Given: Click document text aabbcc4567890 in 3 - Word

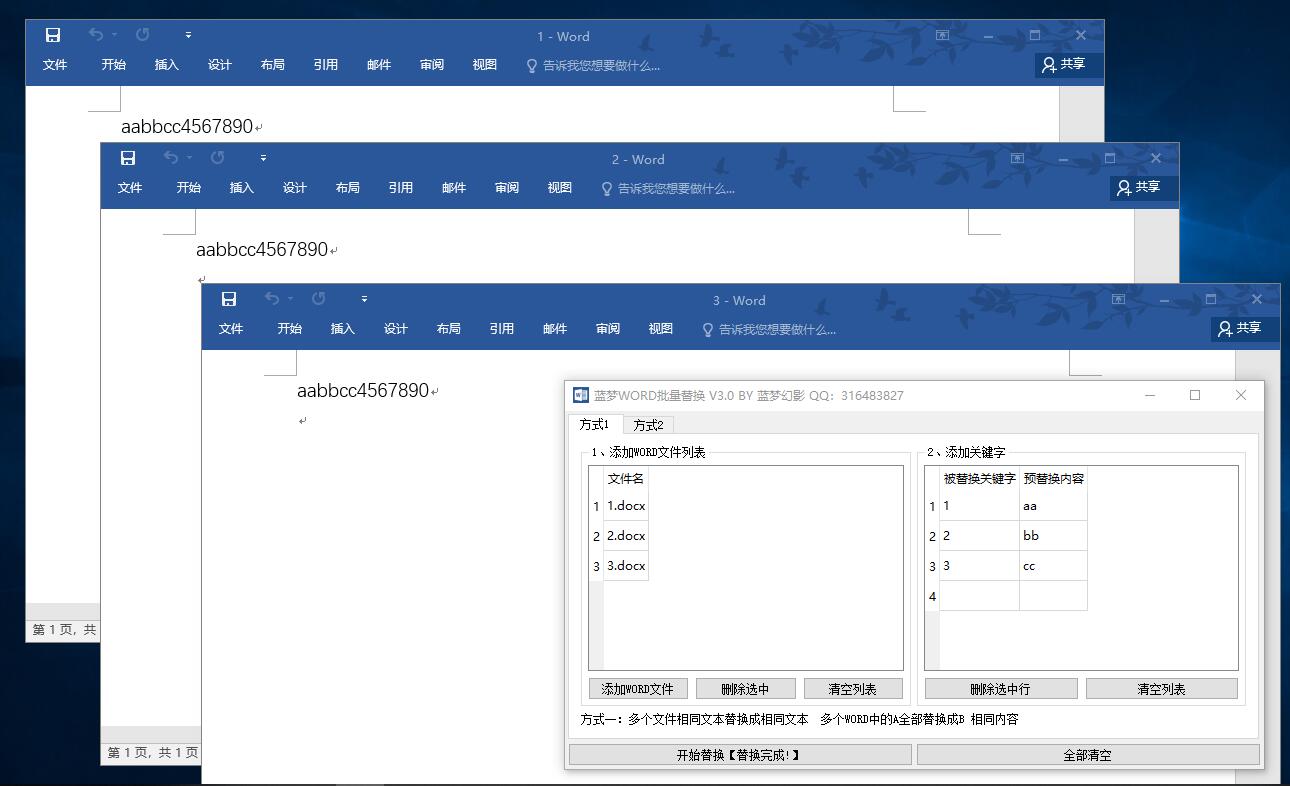Looking at the screenshot, I should pyautogui.click(x=363, y=391).
